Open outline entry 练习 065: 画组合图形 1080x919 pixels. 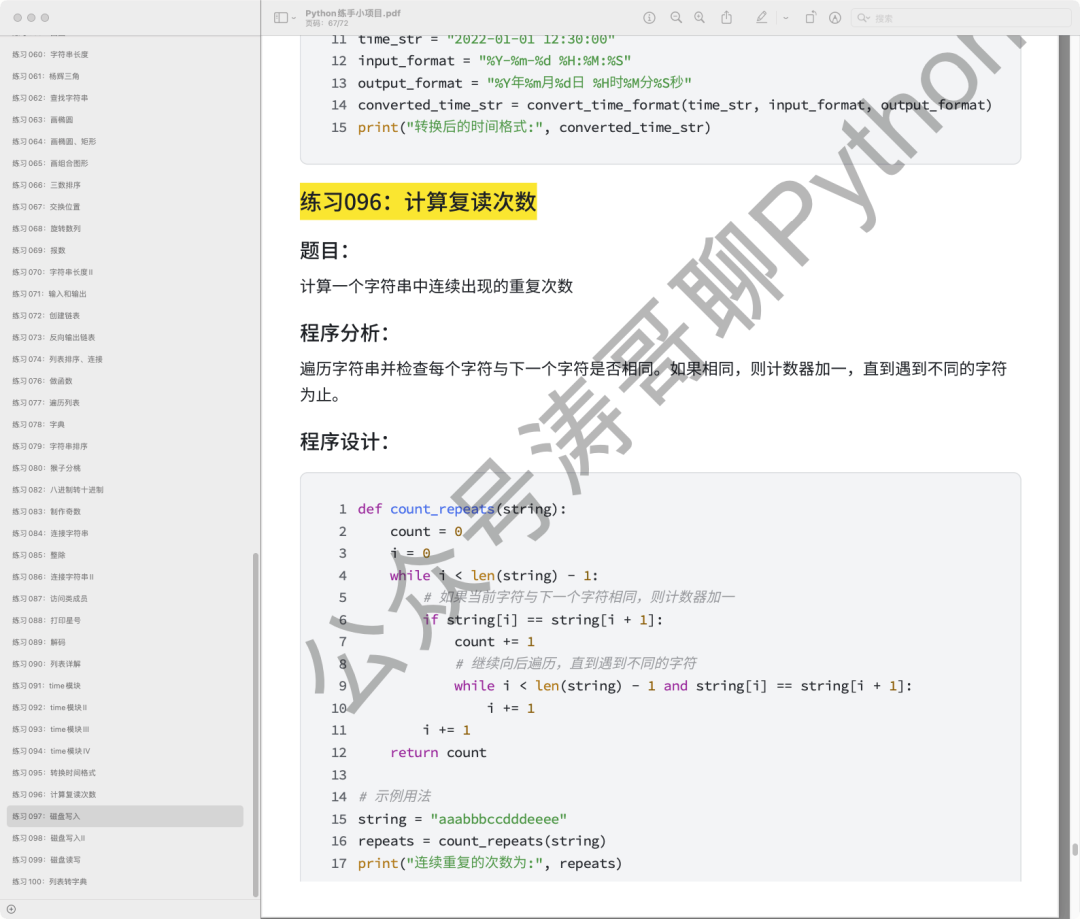pyautogui.click(x=50, y=164)
